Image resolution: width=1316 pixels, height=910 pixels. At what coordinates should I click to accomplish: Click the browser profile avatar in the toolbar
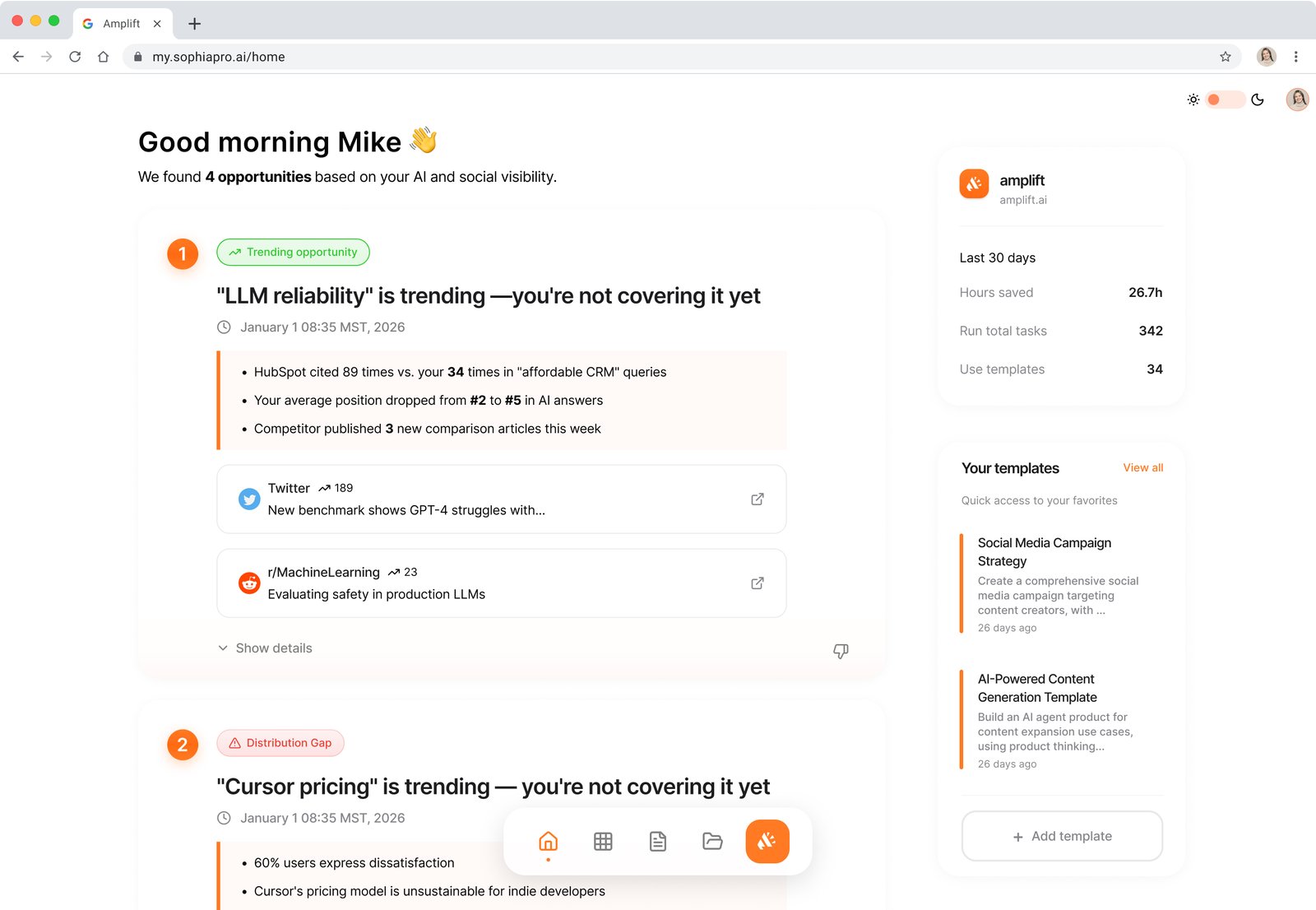1267,56
